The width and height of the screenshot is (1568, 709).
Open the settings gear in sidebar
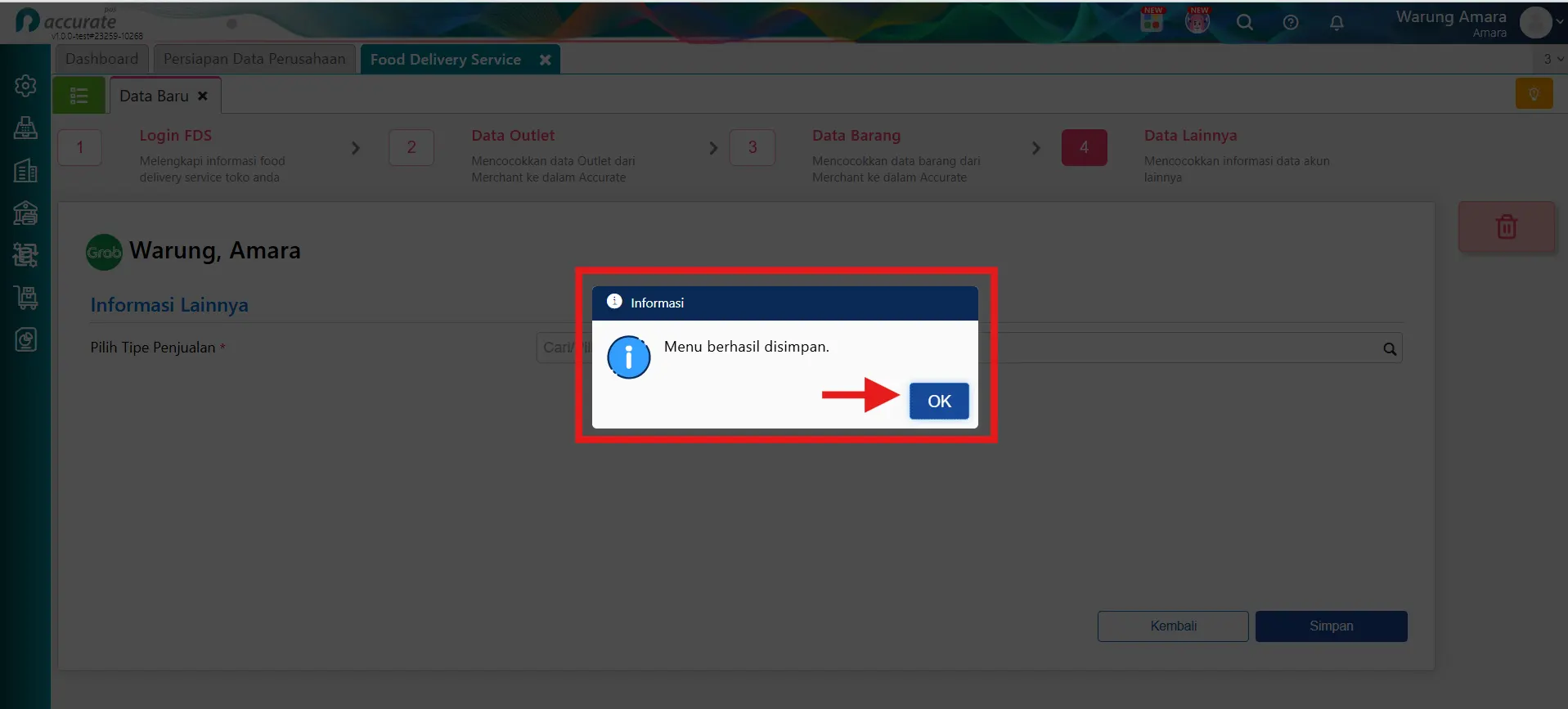tap(25, 86)
